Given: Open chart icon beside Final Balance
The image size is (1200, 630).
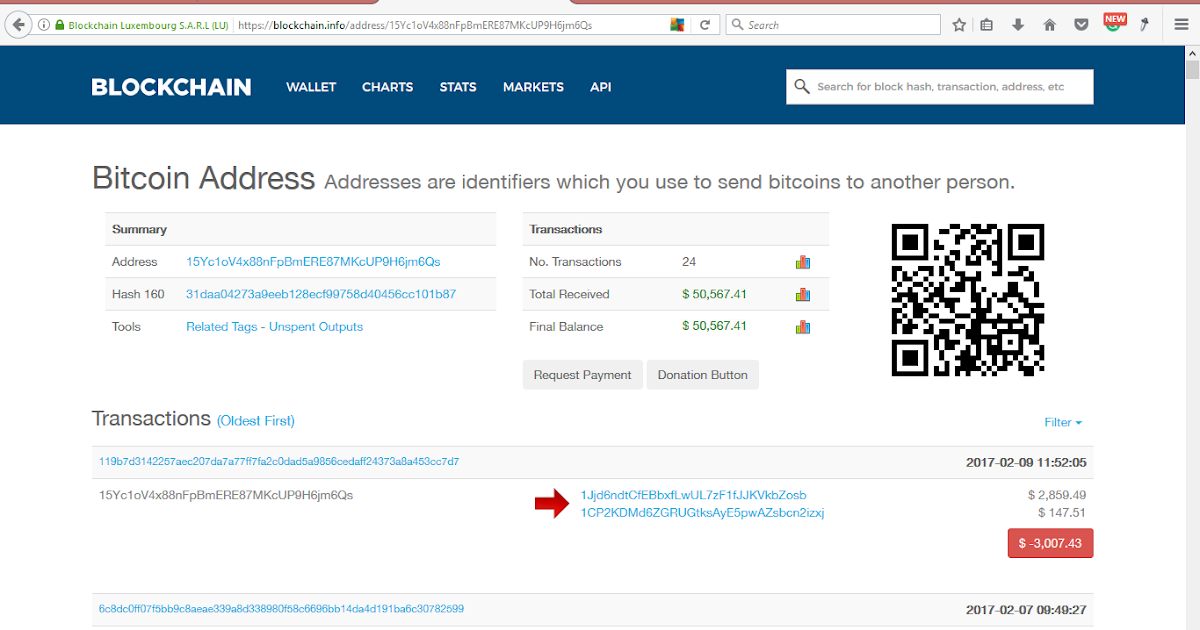Looking at the screenshot, I should click(802, 327).
